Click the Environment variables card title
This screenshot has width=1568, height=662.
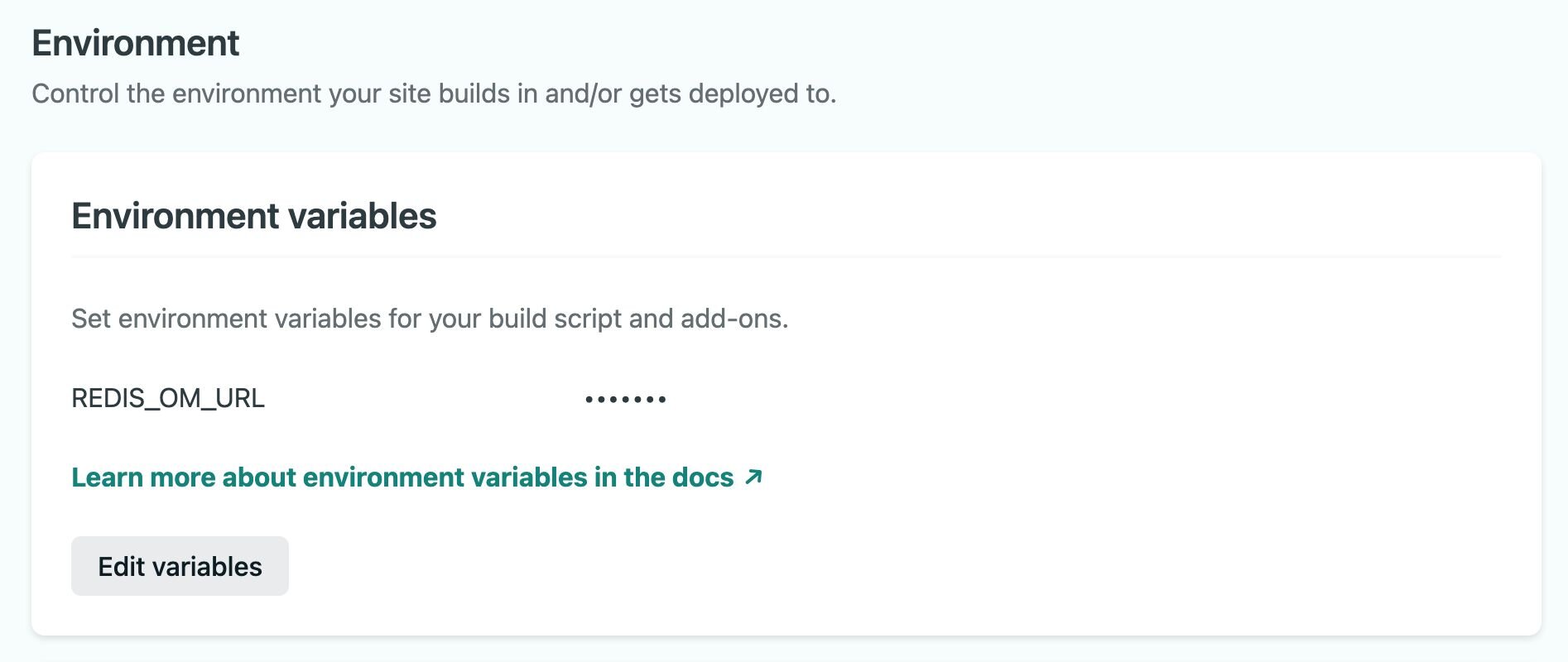coord(253,216)
